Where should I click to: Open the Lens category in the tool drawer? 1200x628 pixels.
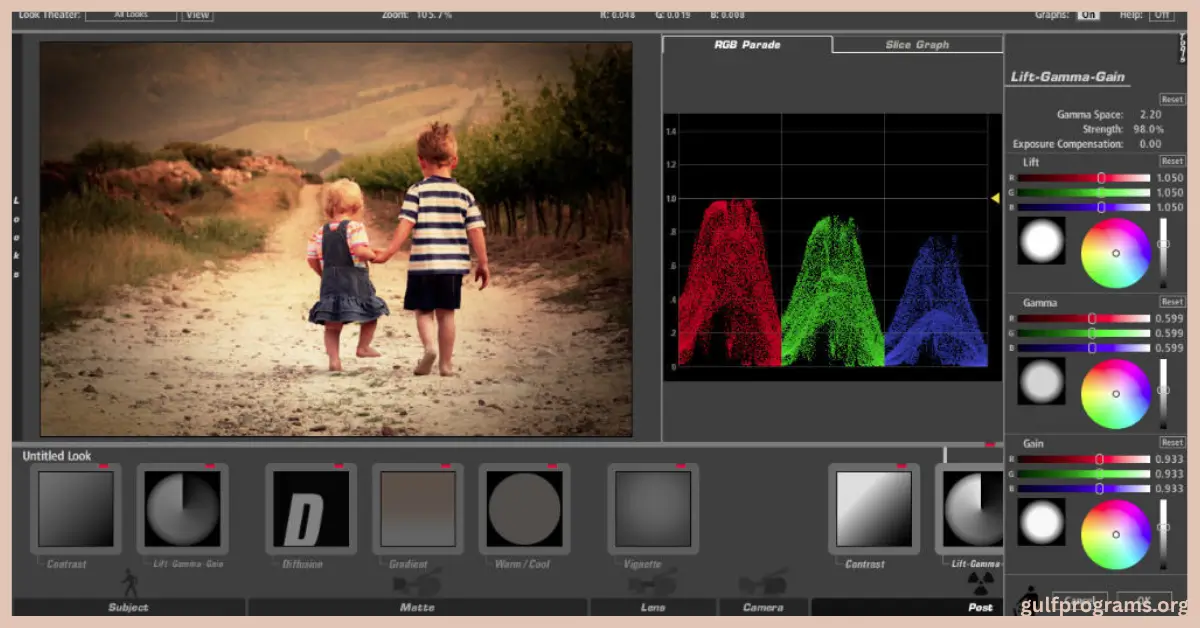[x=655, y=606]
